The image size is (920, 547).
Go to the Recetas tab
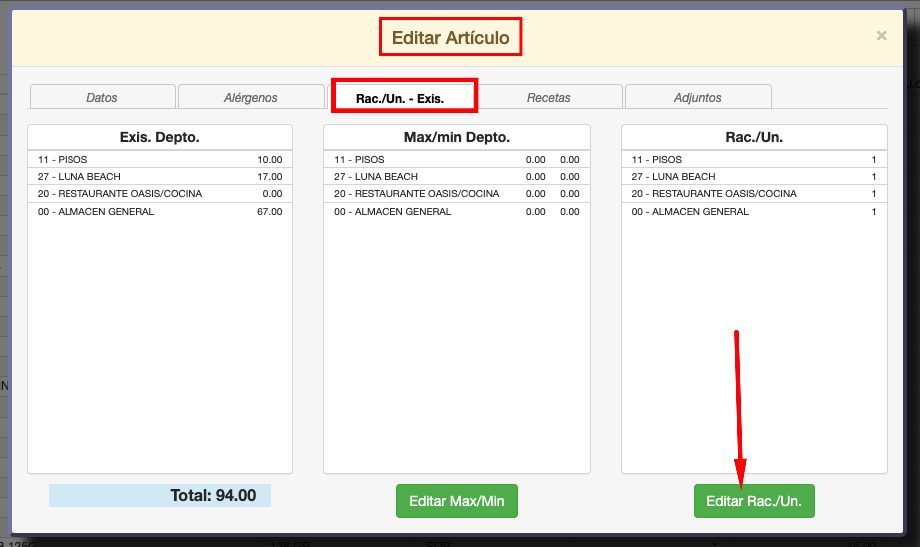(548, 98)
